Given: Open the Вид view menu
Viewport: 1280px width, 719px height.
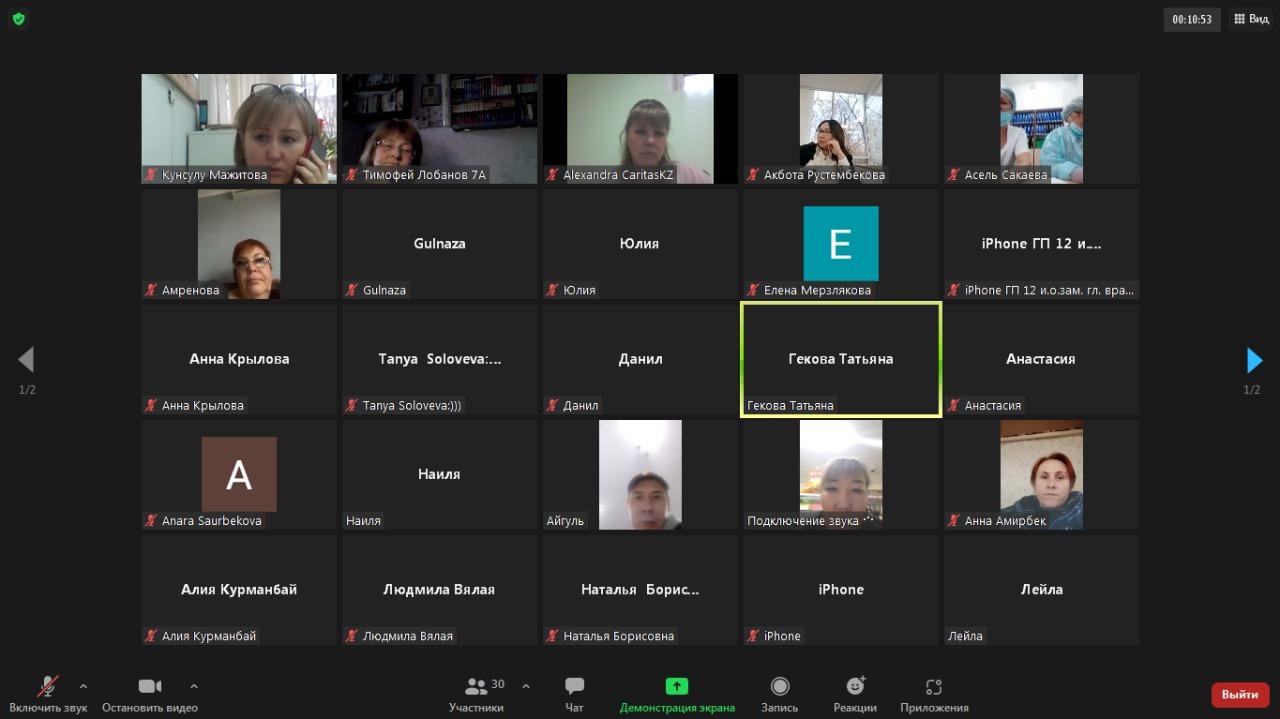Looking at the screenshot, I should [x=1251, y=19].
